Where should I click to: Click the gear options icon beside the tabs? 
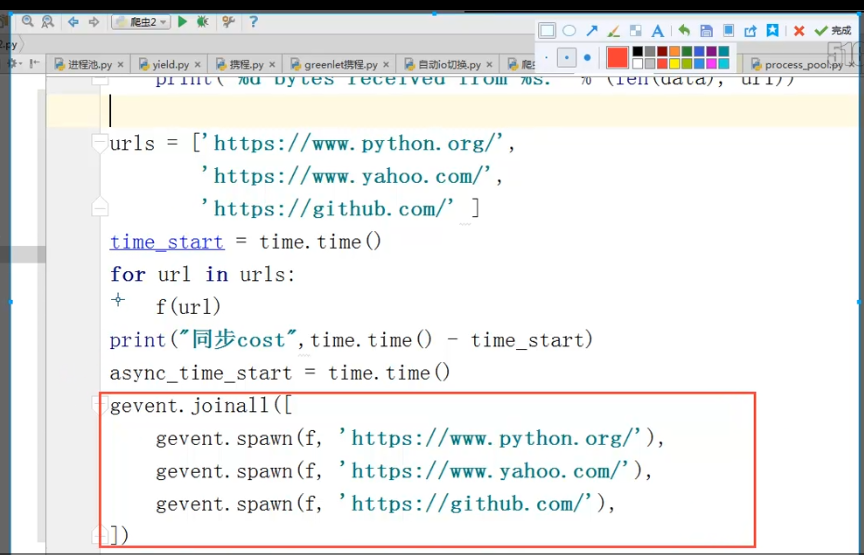pyautogui.click(x=14, y=63)
